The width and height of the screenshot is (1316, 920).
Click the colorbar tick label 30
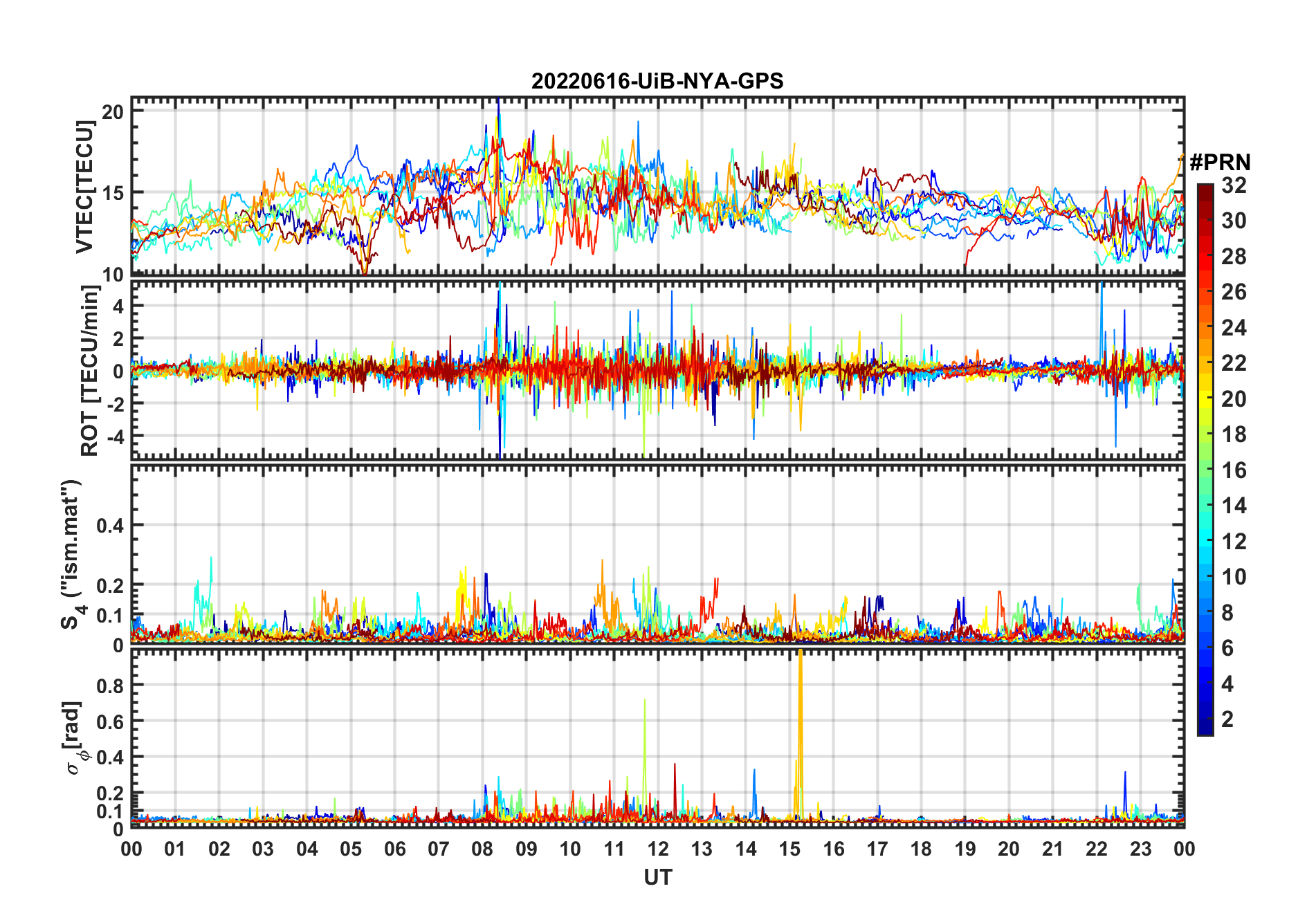1234,221
